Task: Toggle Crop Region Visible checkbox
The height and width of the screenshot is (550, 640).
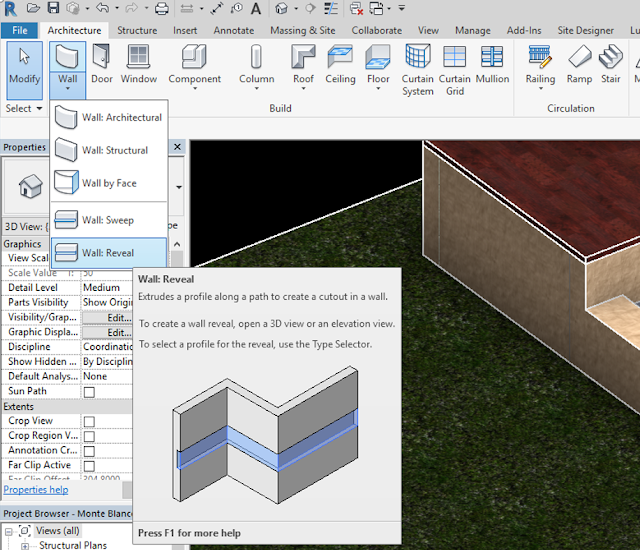Action: pyautogui.click(x=89, y=436)
